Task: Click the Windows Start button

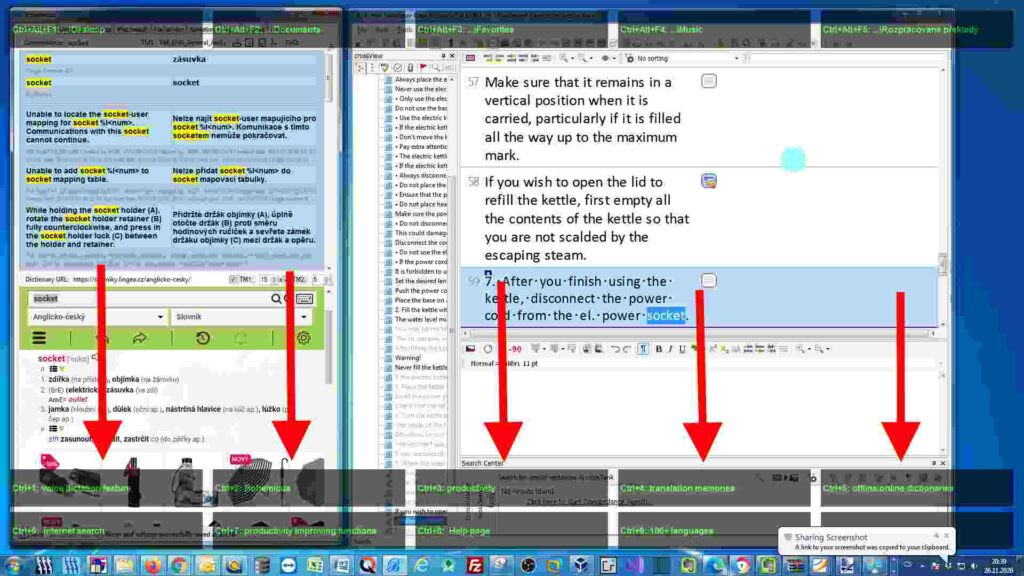Action: pyautogui.click(x=13, y=565)
